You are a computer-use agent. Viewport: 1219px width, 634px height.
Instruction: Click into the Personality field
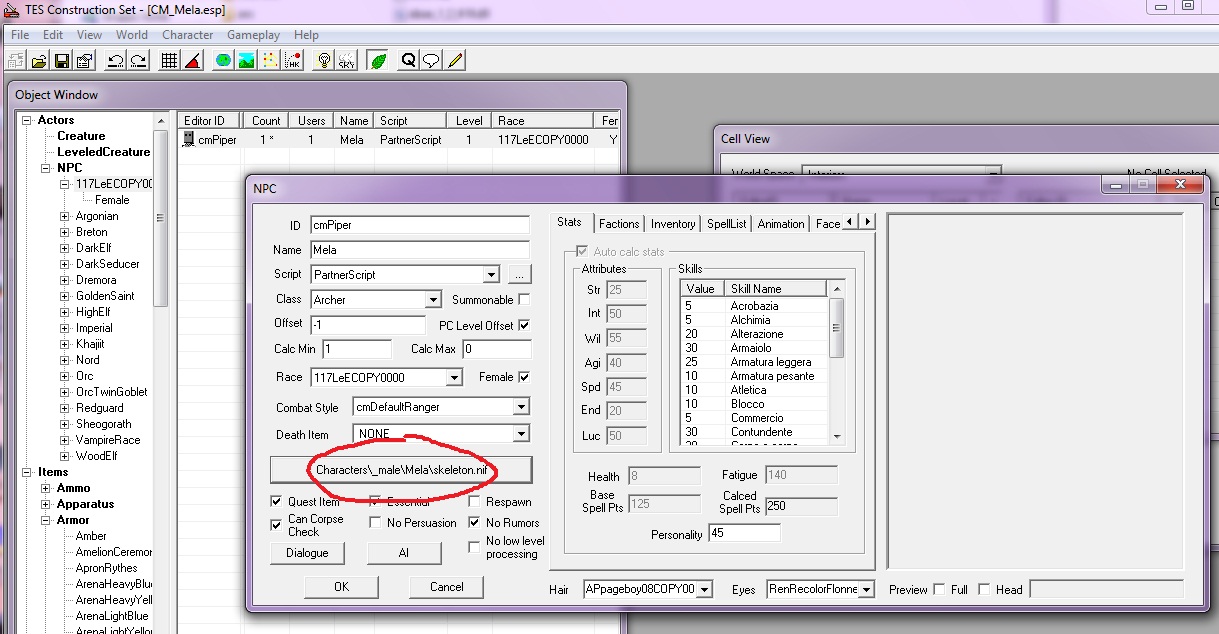(744, 534)
